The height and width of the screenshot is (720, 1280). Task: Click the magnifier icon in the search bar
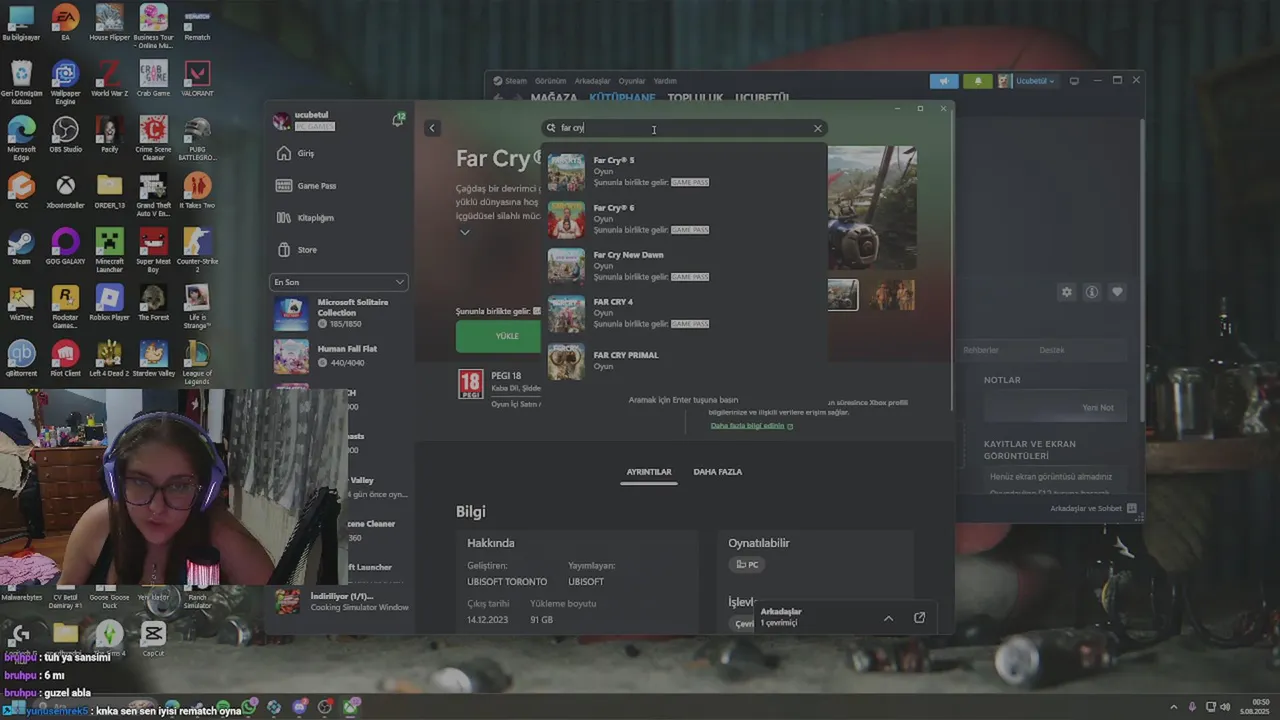coord(551,128)
